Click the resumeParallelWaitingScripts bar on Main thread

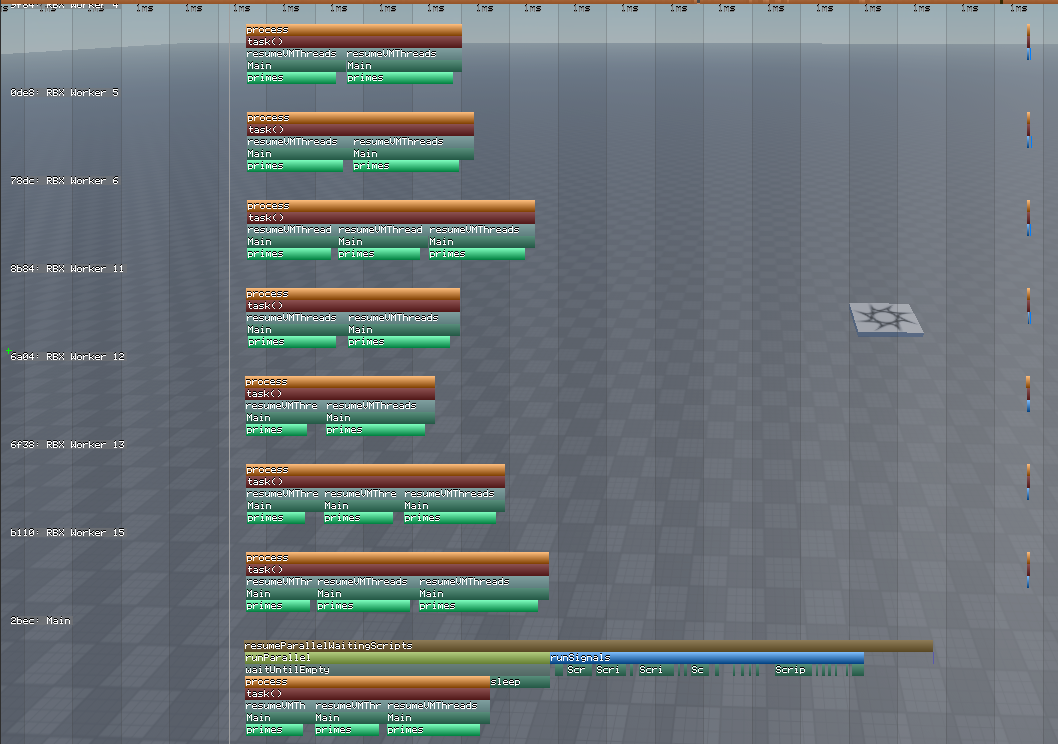pyautogui.click(x=588, y=646)
